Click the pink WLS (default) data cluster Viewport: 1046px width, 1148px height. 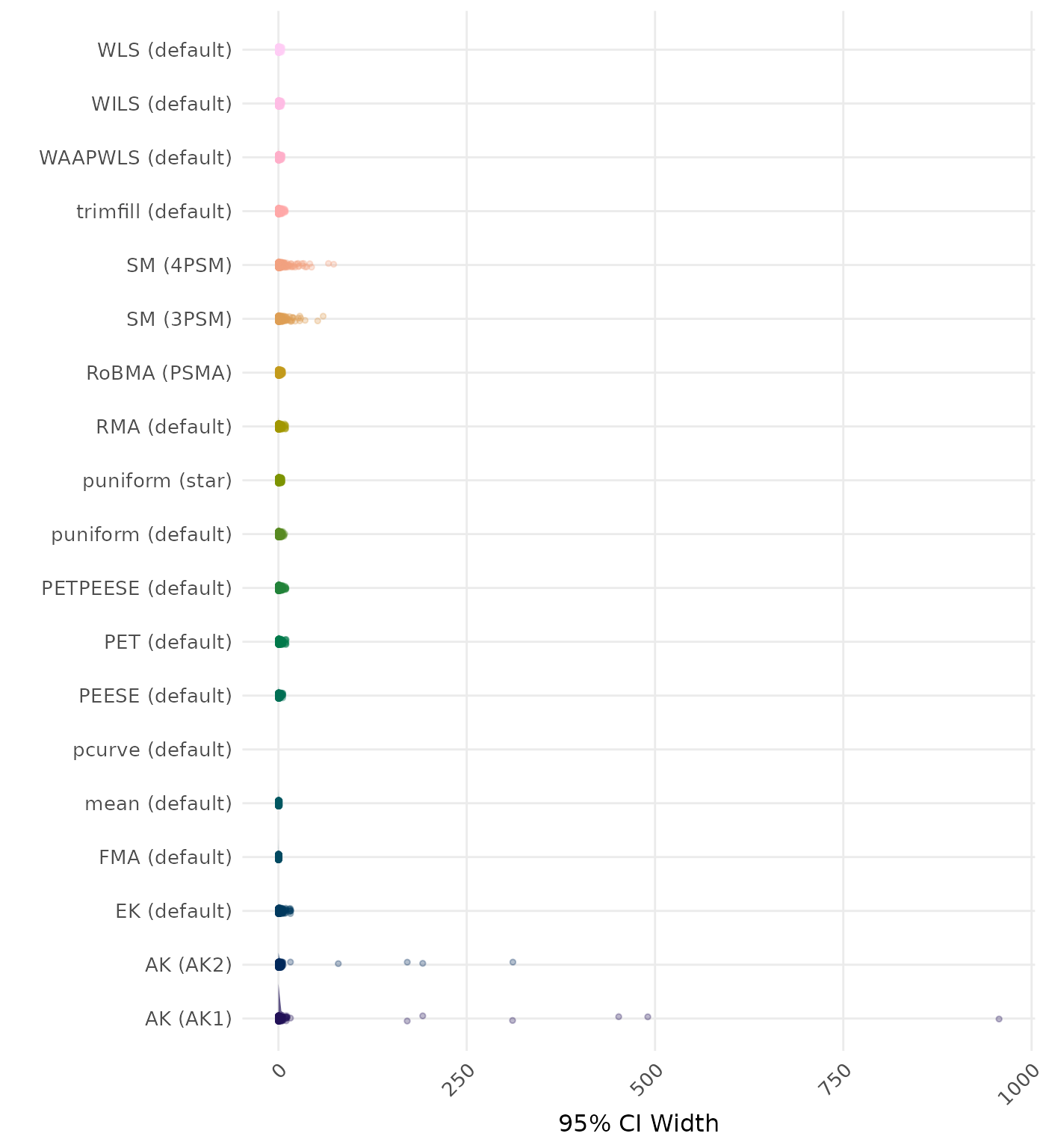point(279,50)
